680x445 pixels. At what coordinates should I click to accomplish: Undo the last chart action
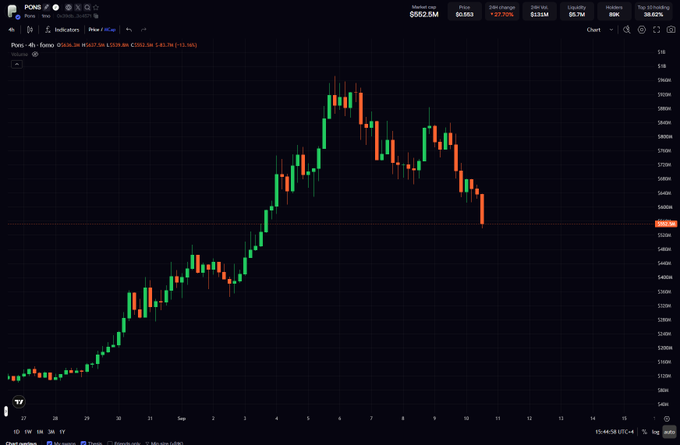click(x=129, y=29)
